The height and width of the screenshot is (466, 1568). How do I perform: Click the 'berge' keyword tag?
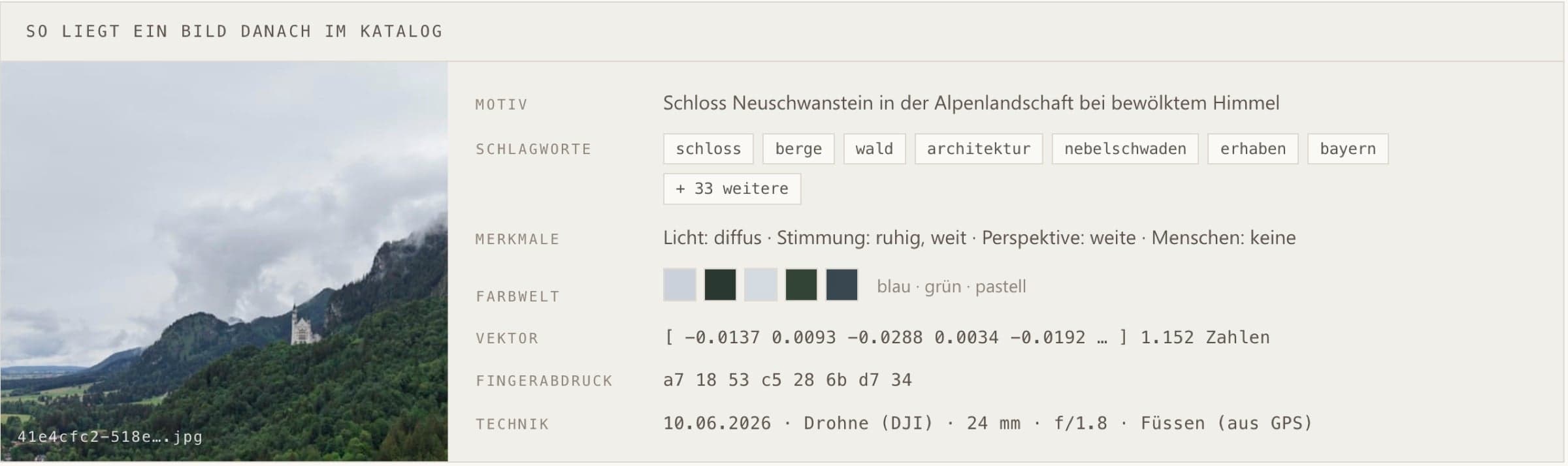click(798, 149)
